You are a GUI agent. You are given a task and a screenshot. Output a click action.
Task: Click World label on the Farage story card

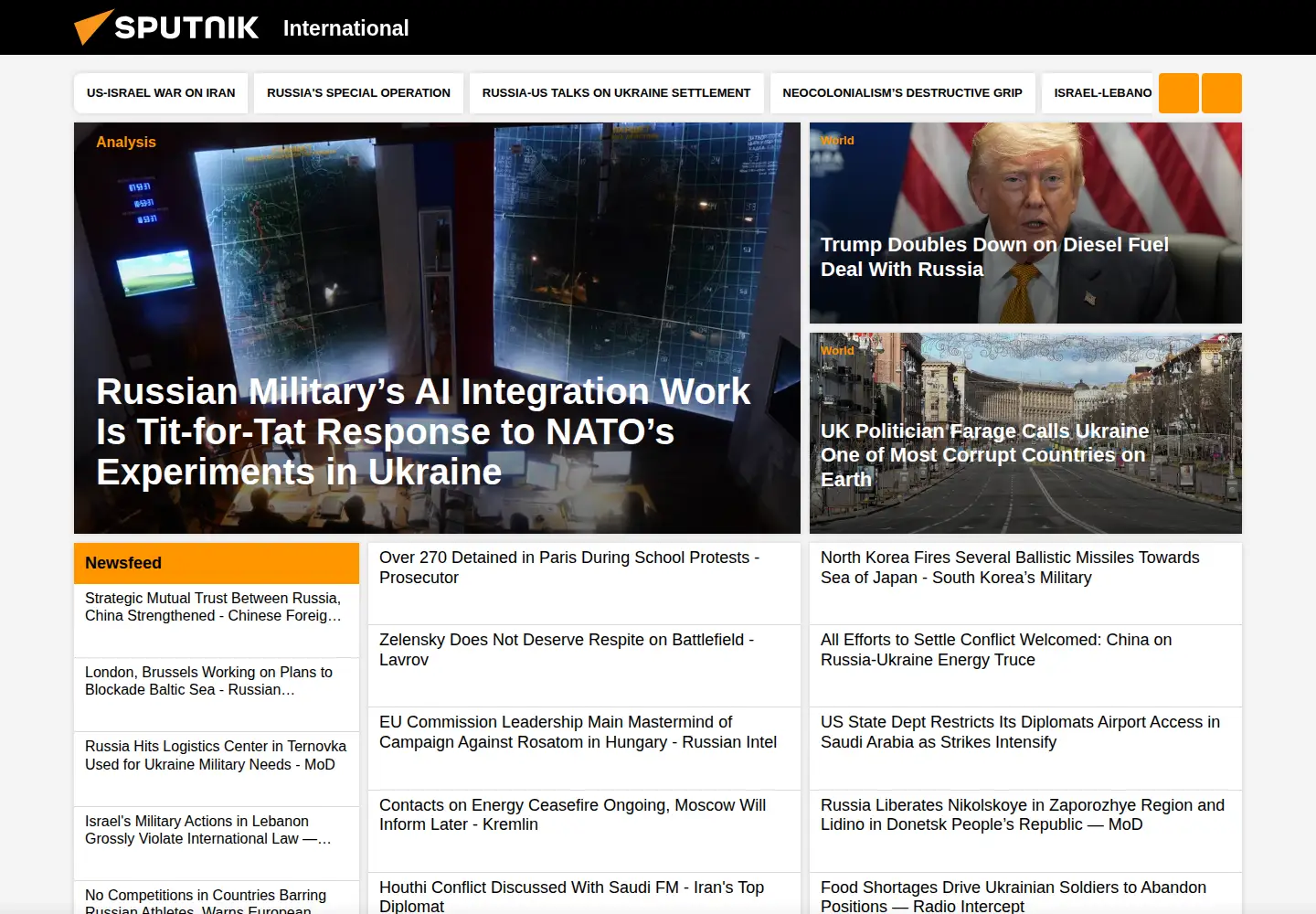point(837,350)
